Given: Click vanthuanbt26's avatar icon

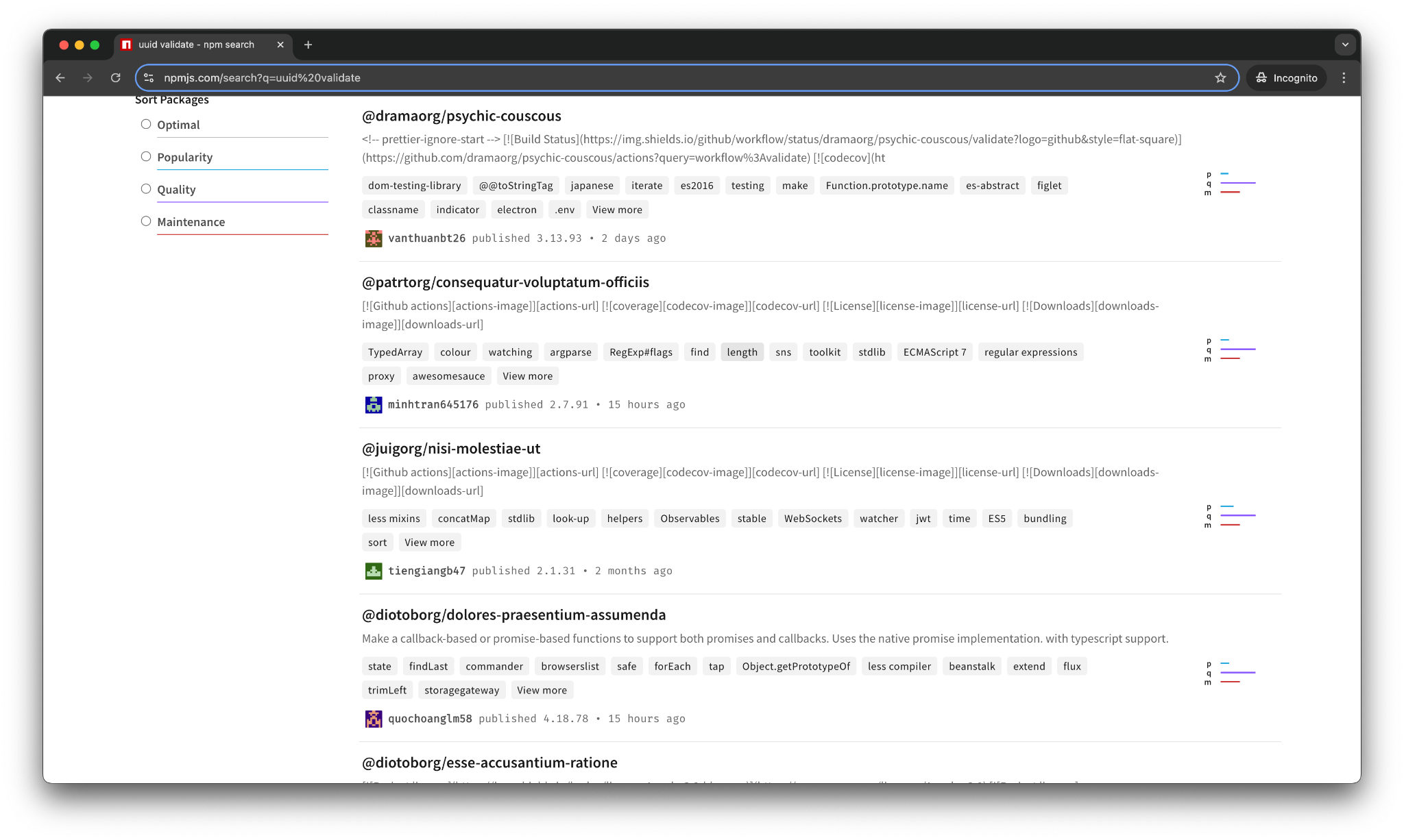Looking at the screenshot, I should point(374,238).
